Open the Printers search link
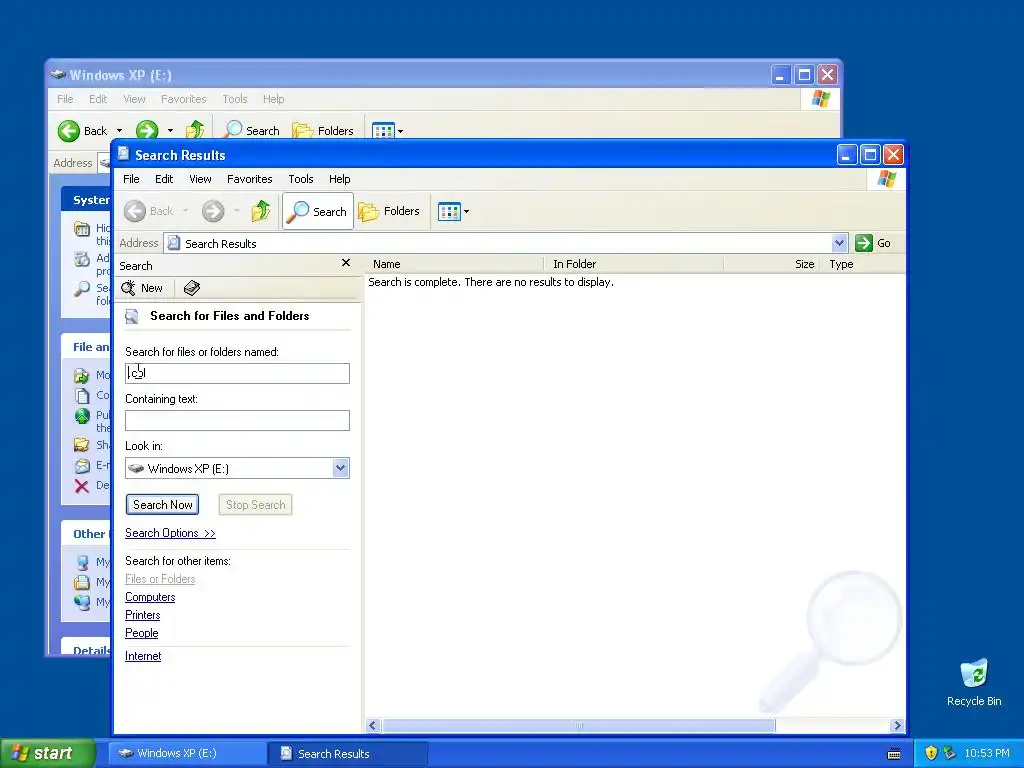Viewport: 1024px width, 768px height. pos(142,615)
